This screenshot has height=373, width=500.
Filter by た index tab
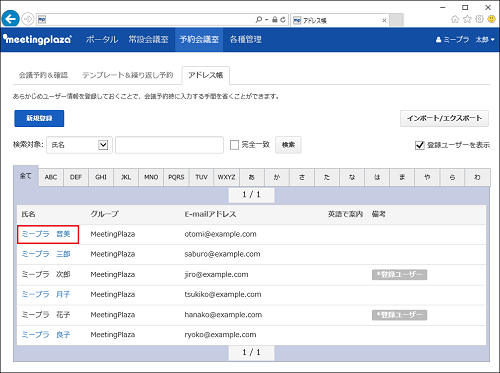pos(327,177)
